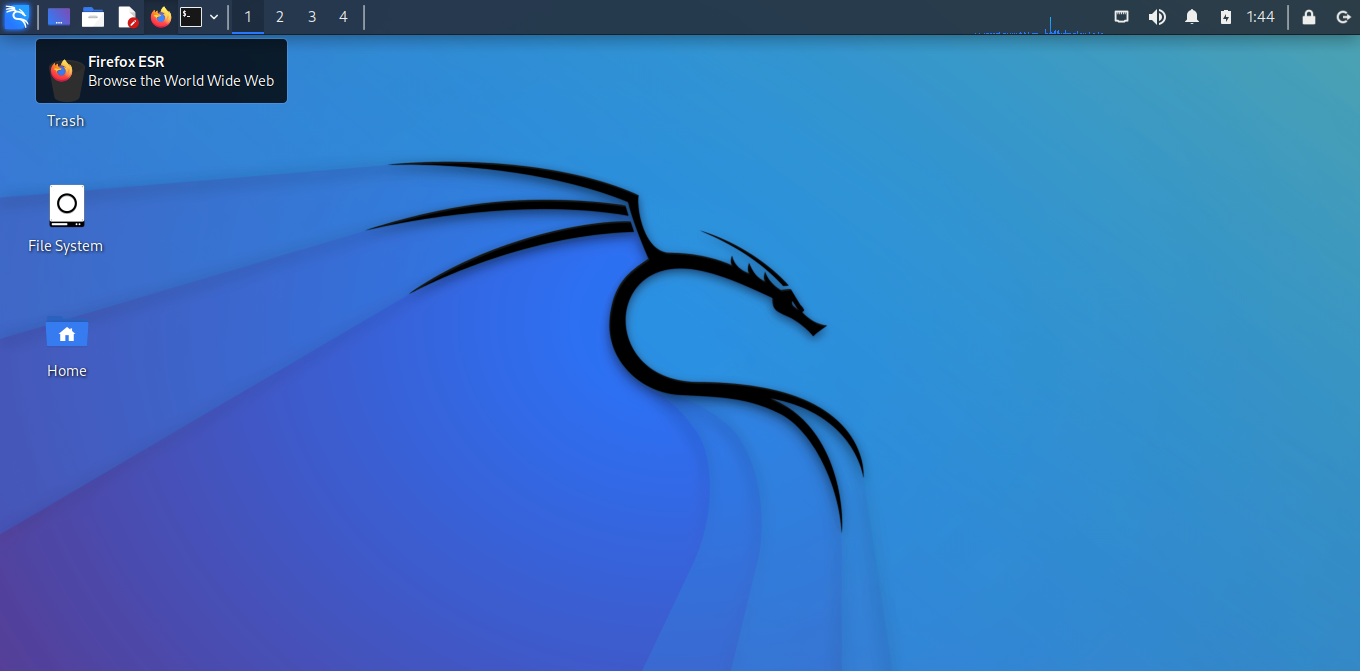Open the file manager from the panel
The height and width of the screenshot is (671, 1360).
93,17
